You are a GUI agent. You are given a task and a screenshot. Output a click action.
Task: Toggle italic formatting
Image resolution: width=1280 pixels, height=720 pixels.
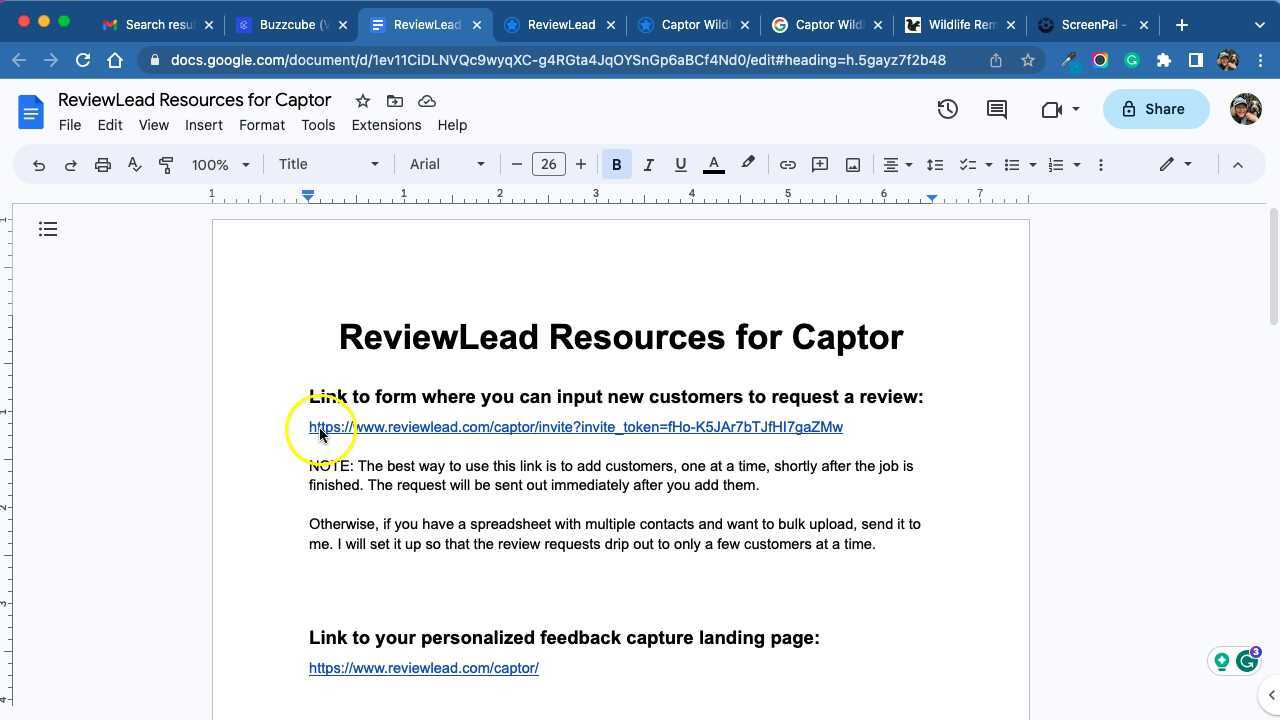click(x=648, y=165)
